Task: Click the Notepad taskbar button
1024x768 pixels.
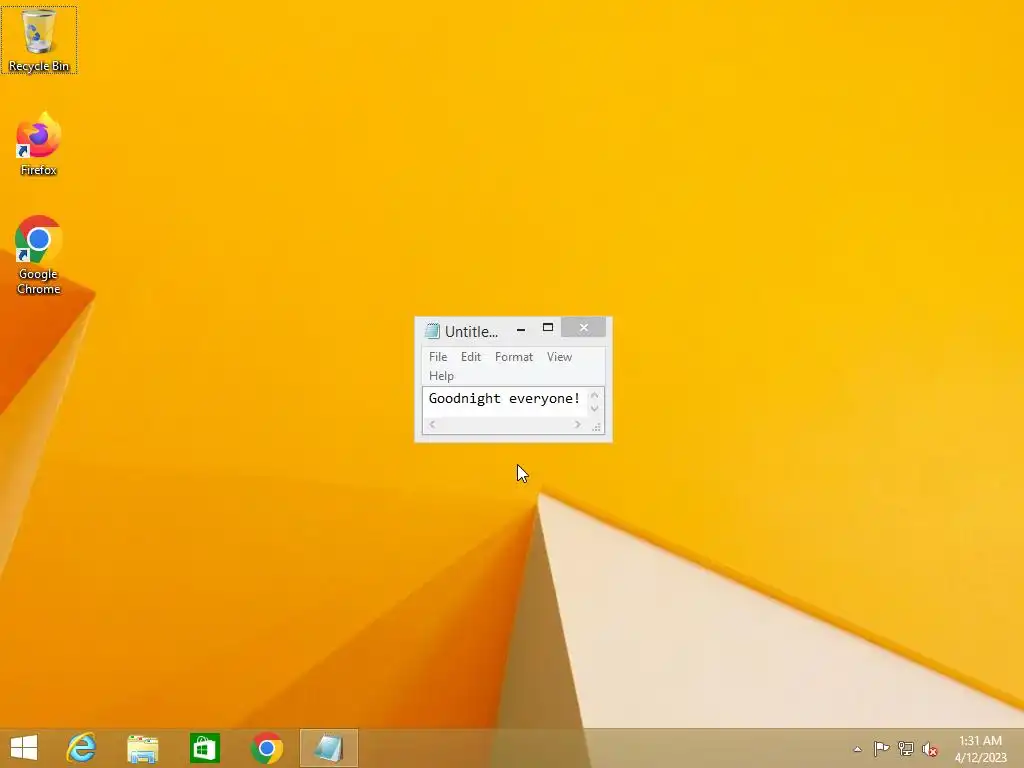Action: pyautogui.click(x=328, y=748)
